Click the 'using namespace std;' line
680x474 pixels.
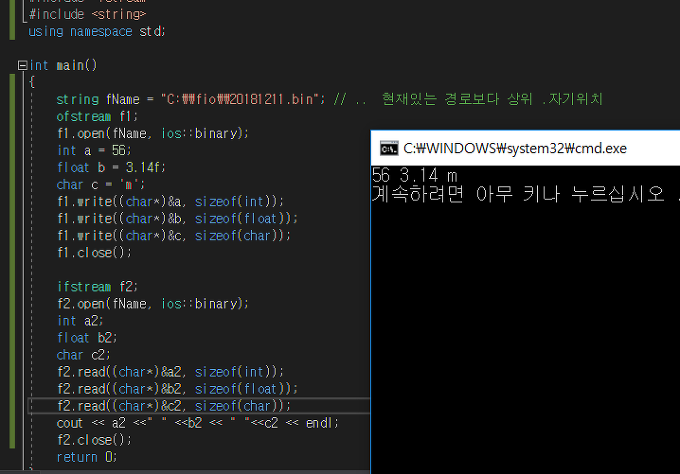[97, 32]
